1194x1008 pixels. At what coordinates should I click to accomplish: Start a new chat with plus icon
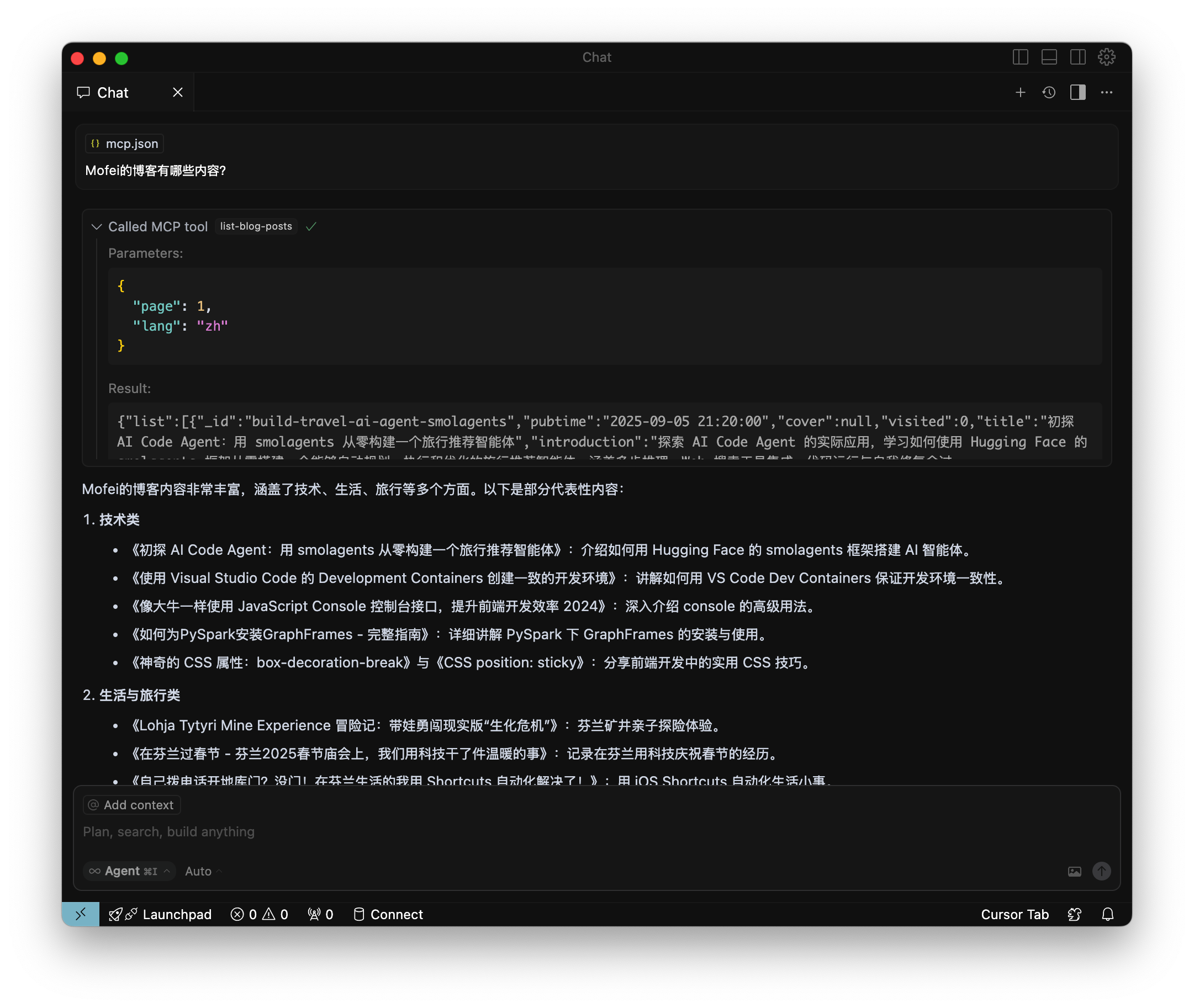click(x=1020, y=93)
